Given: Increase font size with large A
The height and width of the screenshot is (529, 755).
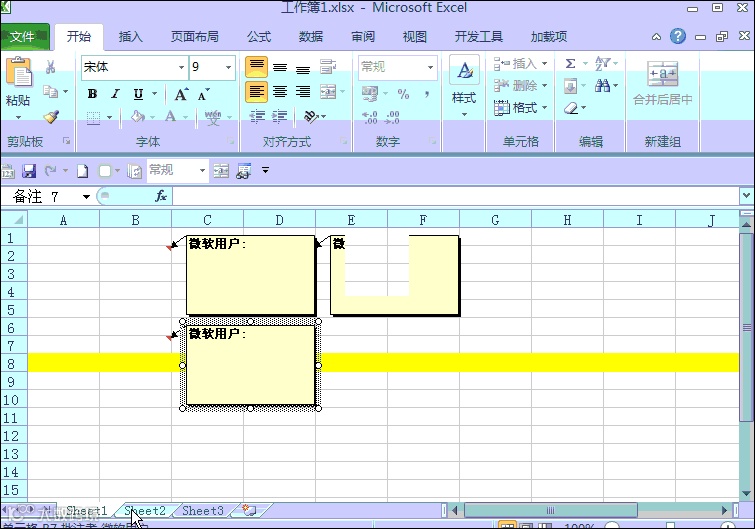Looking at the screenshot, I should [x=181, y=94].
